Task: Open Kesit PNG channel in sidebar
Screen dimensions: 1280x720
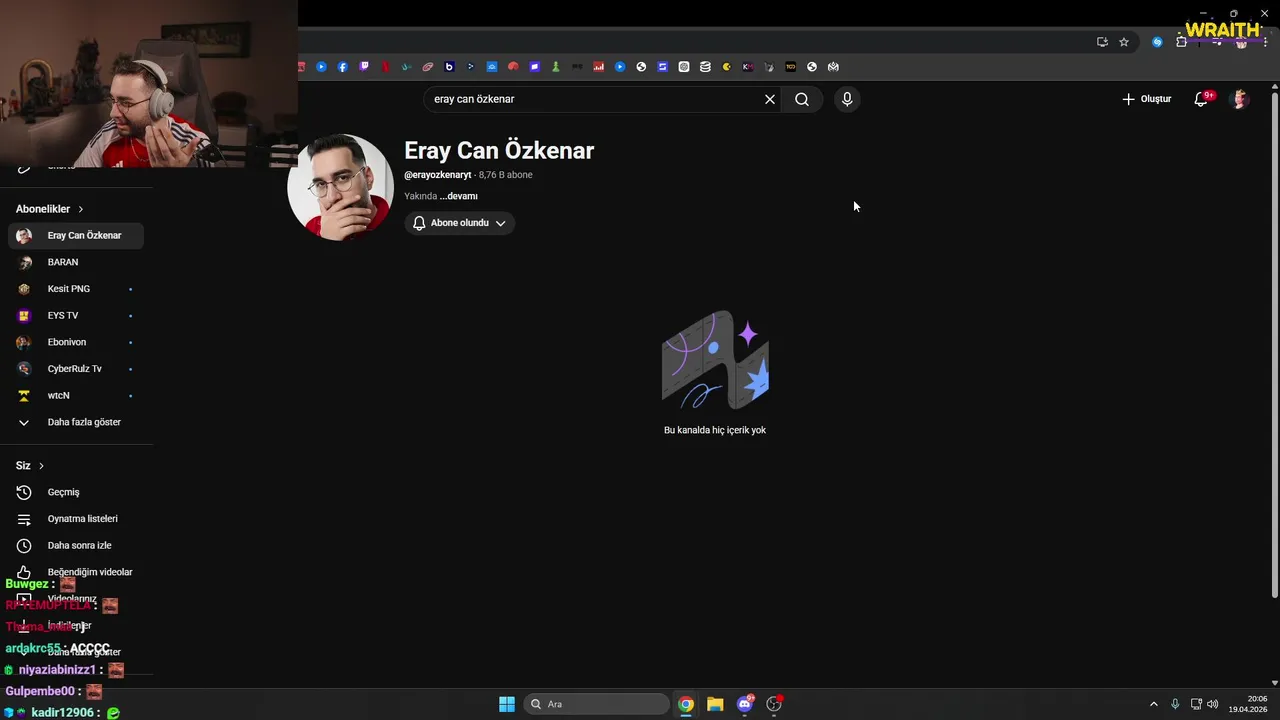Action: (x=76, y=289)
